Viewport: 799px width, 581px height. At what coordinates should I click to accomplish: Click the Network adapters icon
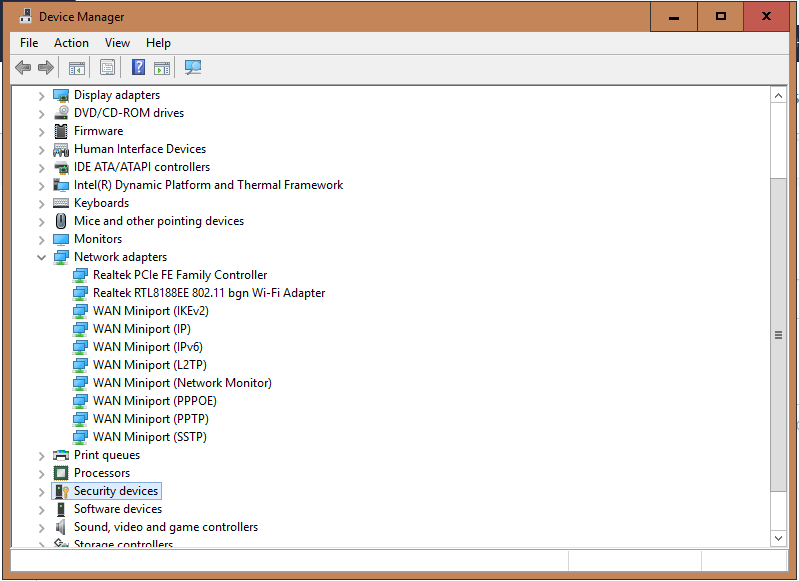(61, 257)
